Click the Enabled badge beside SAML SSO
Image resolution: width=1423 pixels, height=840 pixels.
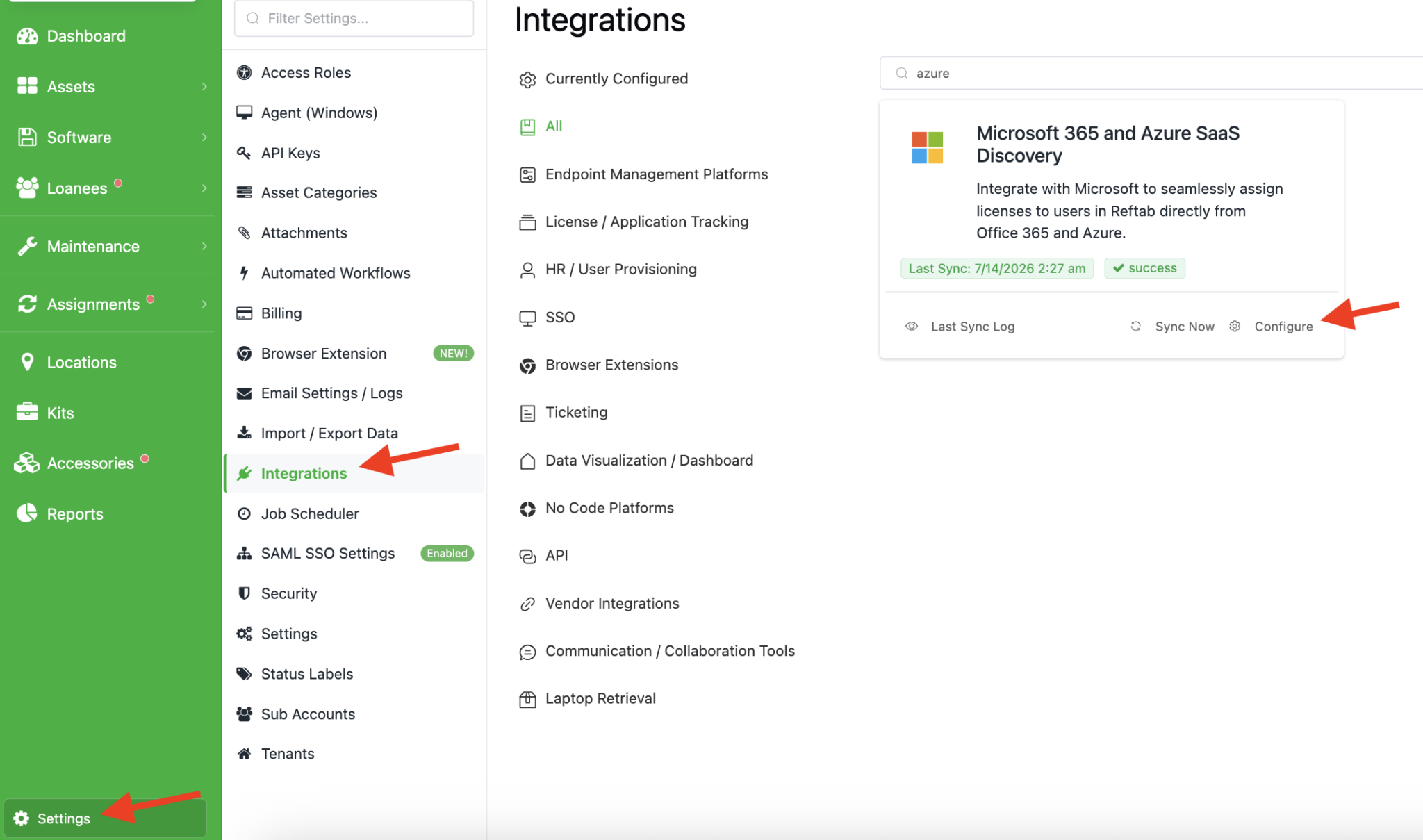point(447,554)
